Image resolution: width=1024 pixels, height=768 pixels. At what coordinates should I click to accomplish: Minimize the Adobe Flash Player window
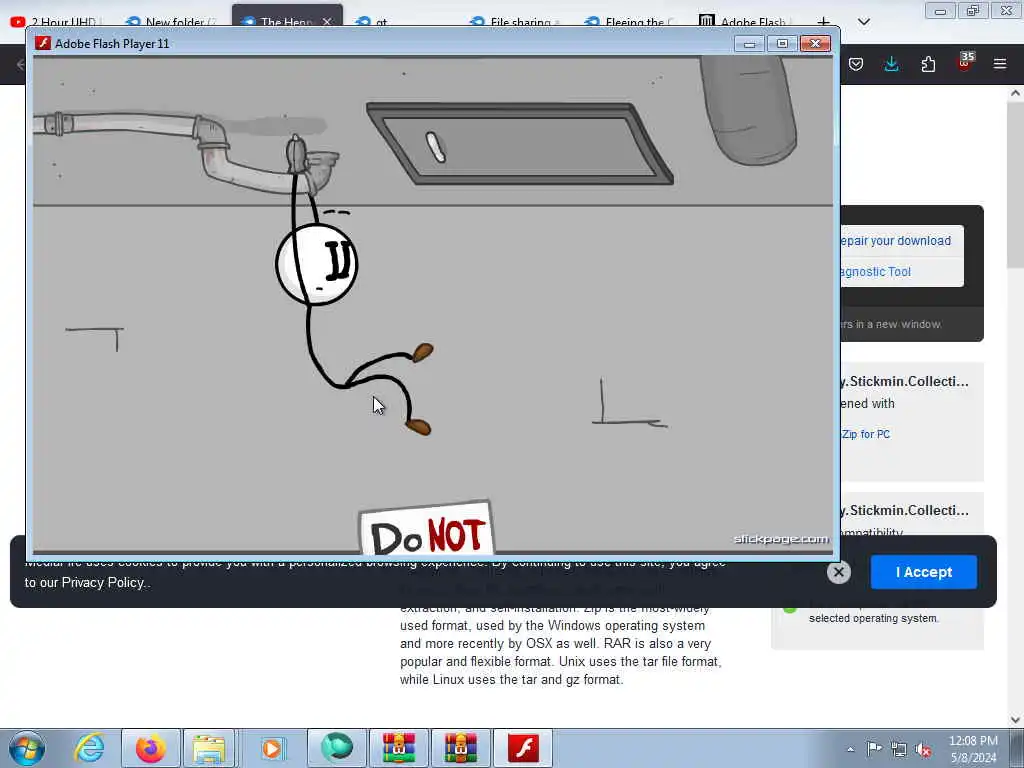pyautogui.click(x=749, y=44)
